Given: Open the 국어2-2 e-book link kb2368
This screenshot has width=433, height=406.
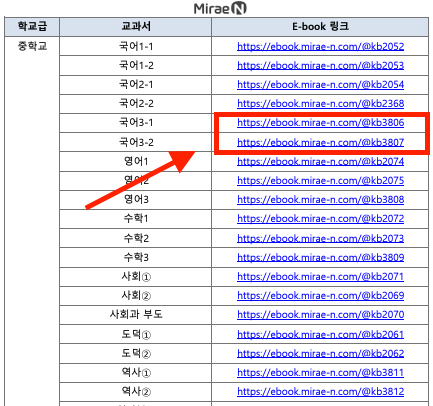Looking at the screenshot, I should (x=320, y=103).
